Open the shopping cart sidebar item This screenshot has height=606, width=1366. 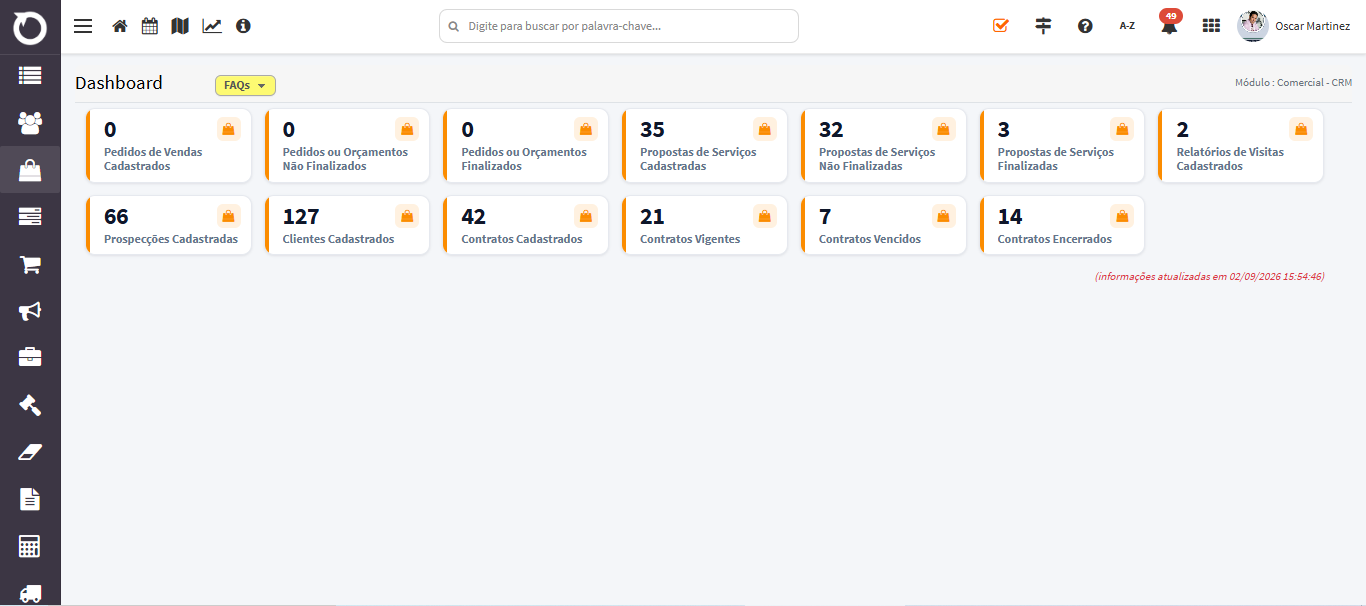(30, 264)
